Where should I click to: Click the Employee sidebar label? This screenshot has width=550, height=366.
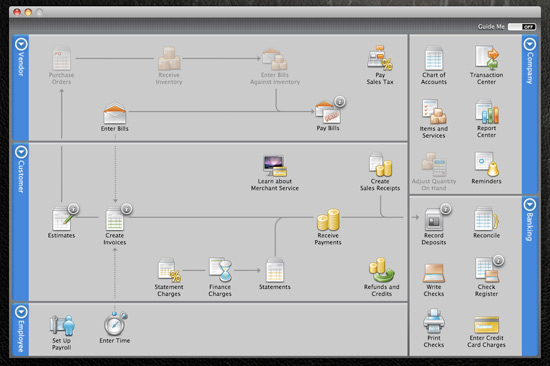coord(21,336)
